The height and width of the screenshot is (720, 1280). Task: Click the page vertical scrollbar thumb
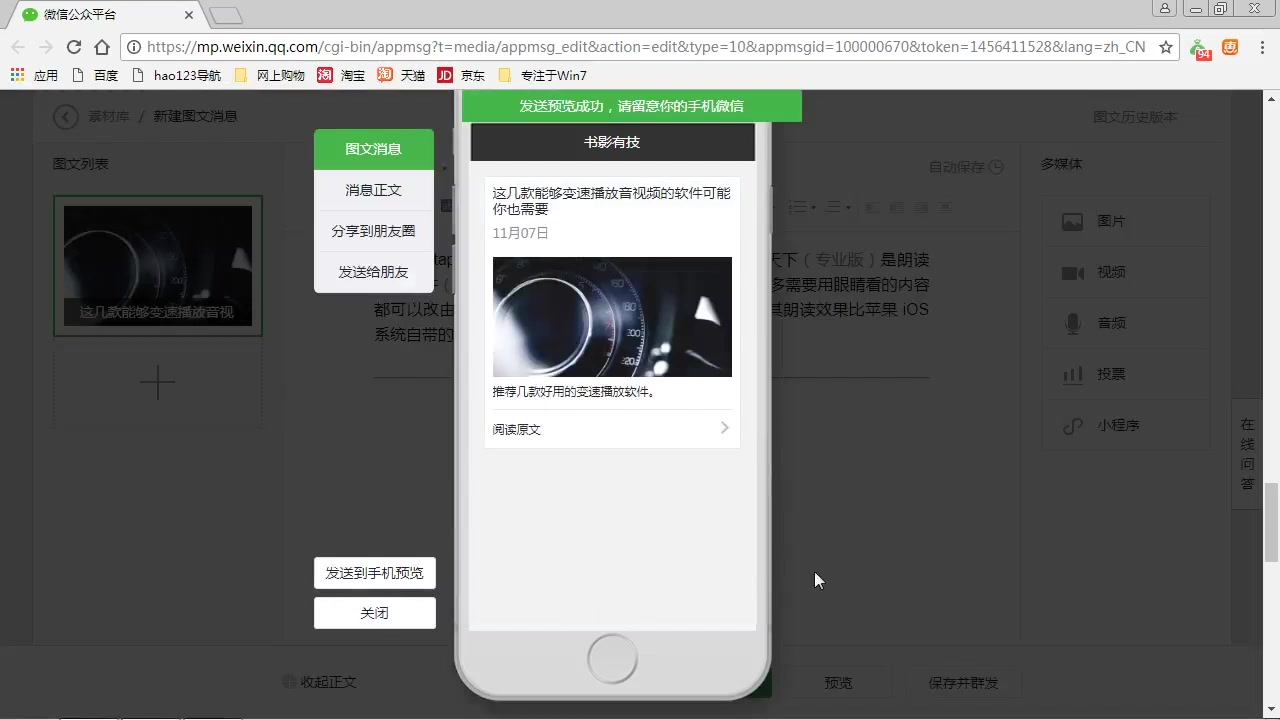1272,522
